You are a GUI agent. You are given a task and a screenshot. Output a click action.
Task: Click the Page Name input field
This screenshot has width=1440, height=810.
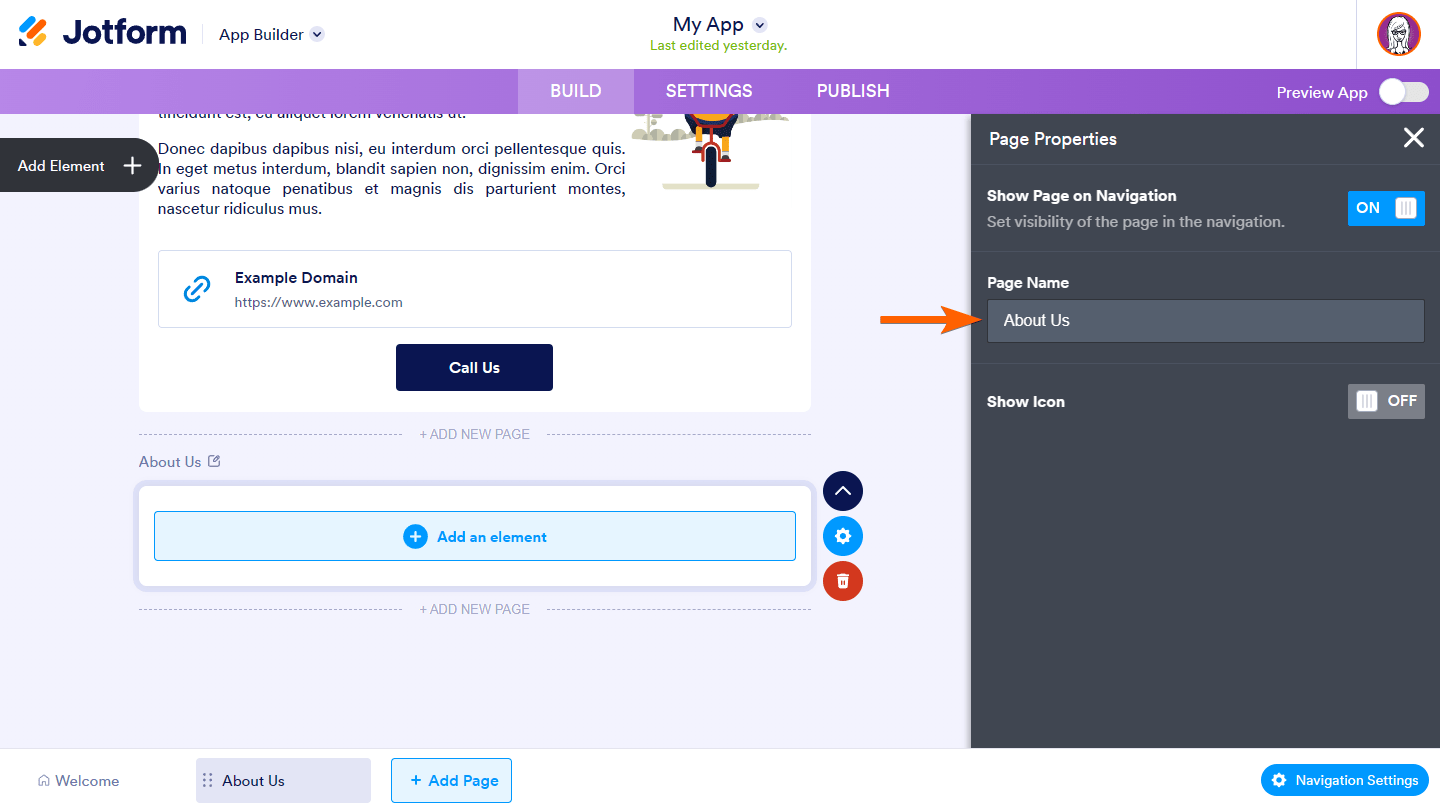1205,321
